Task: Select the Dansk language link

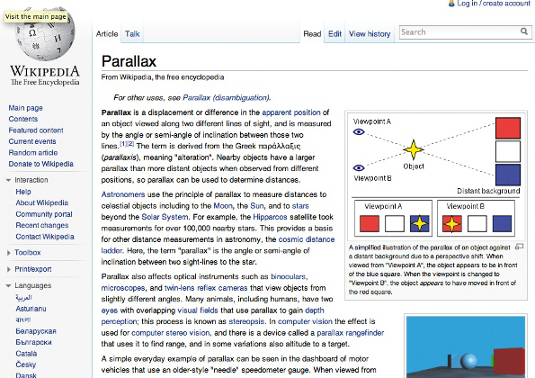Action: pyautogui.click(x=26, y=375)
